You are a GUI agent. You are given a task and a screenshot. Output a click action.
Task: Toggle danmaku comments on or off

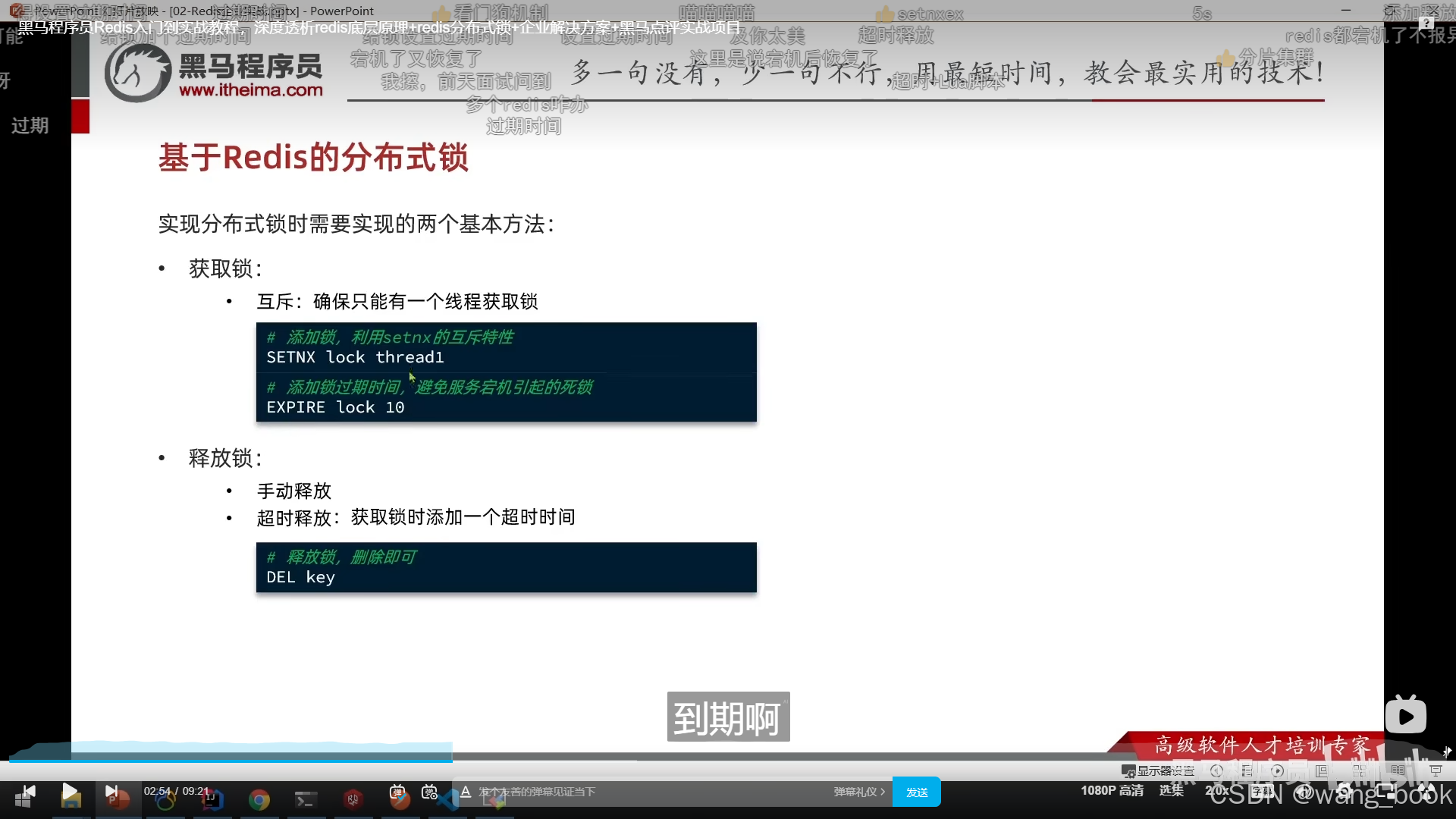click(x=397, y=792)
